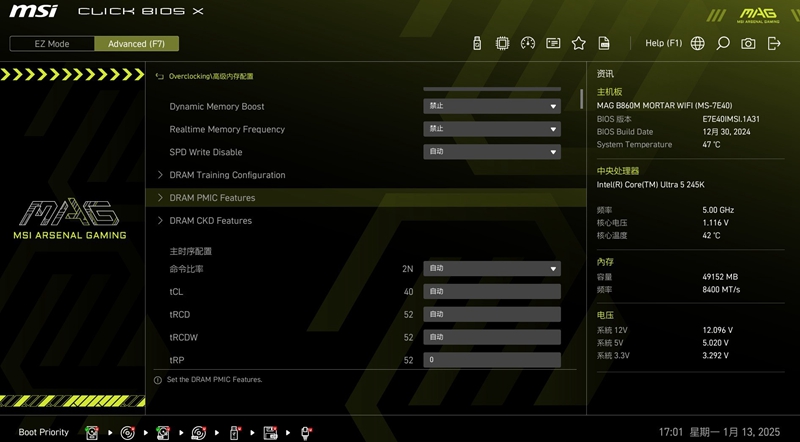The width and height of the screenshot is (800, 442).
Task: Open search with the magnifier icon
Action: tap(723, 43)
